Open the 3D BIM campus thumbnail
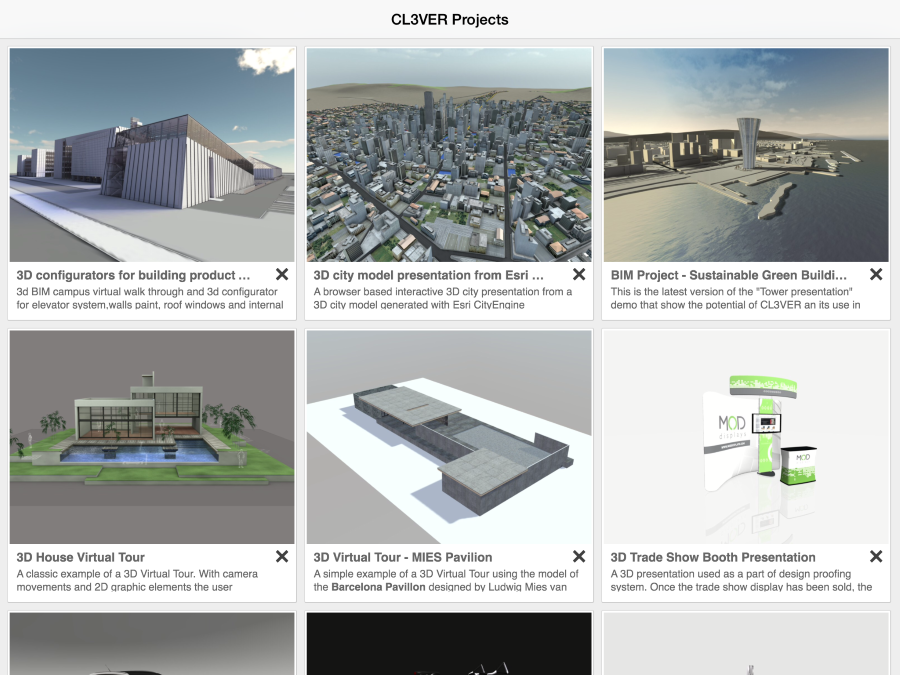This screenshot has width=900, height=675. click(x=152, y=154)
